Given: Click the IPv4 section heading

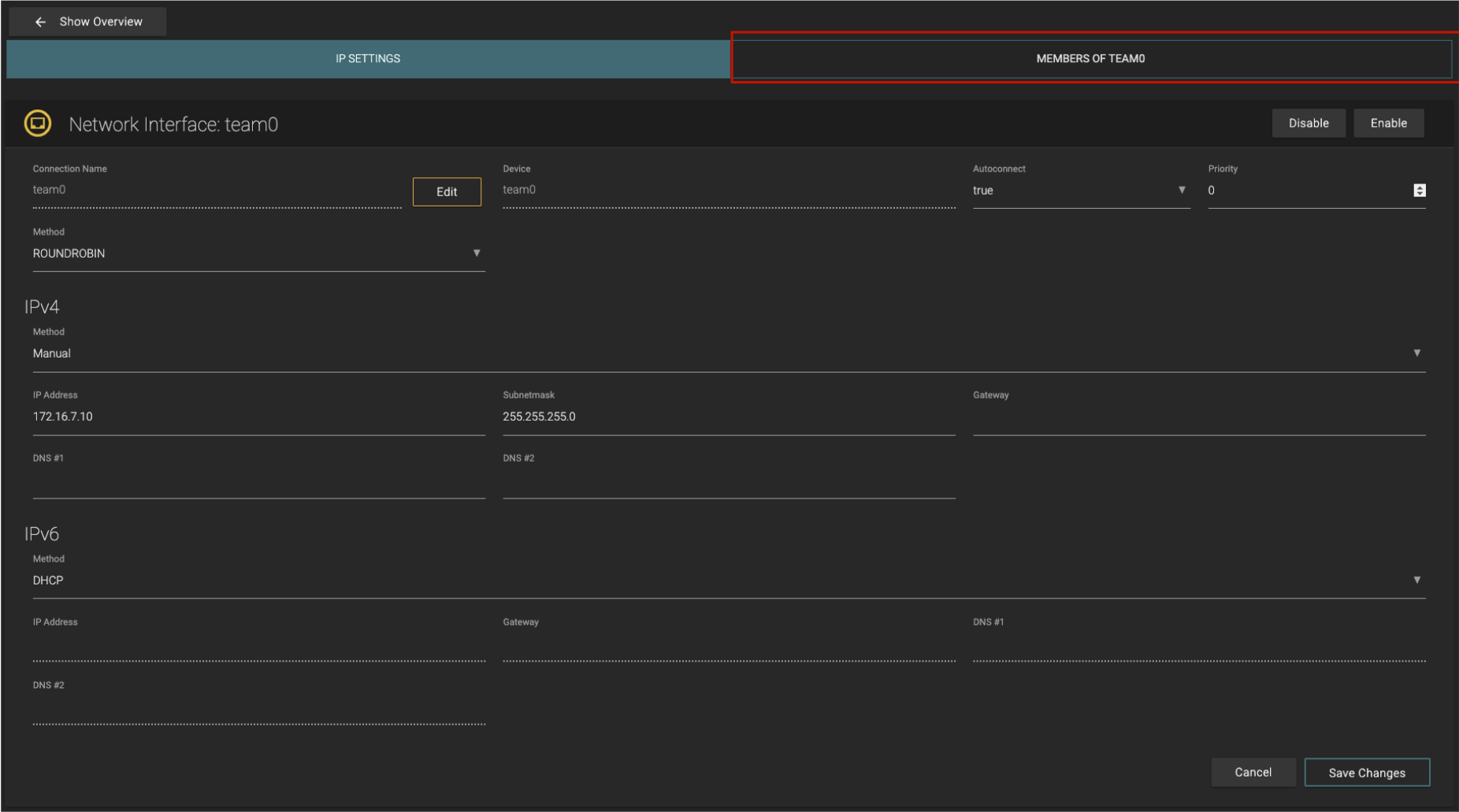Looking at the screenshot, I should (x=42, y=307).
